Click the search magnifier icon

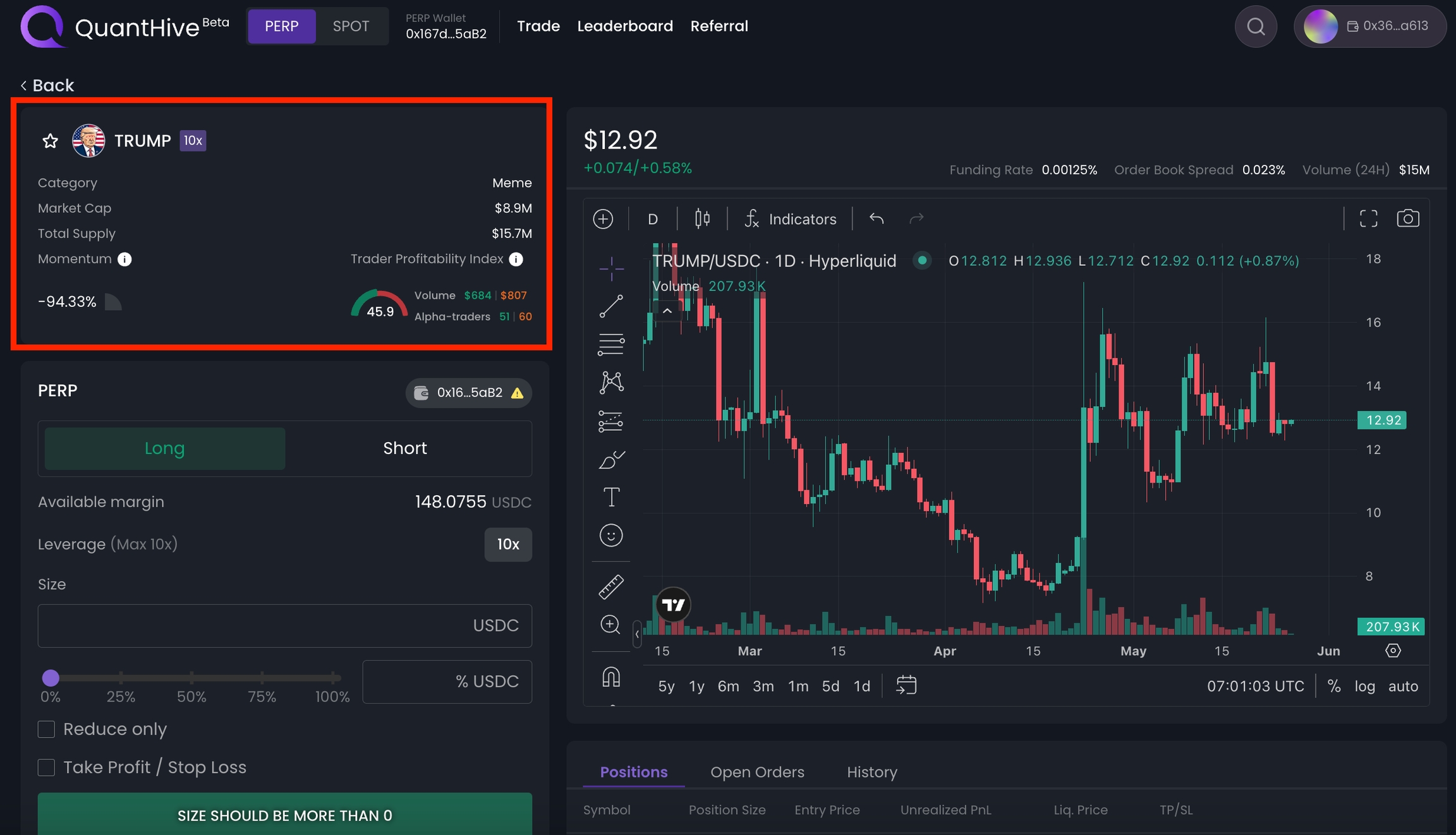(x=1256, y=27)
